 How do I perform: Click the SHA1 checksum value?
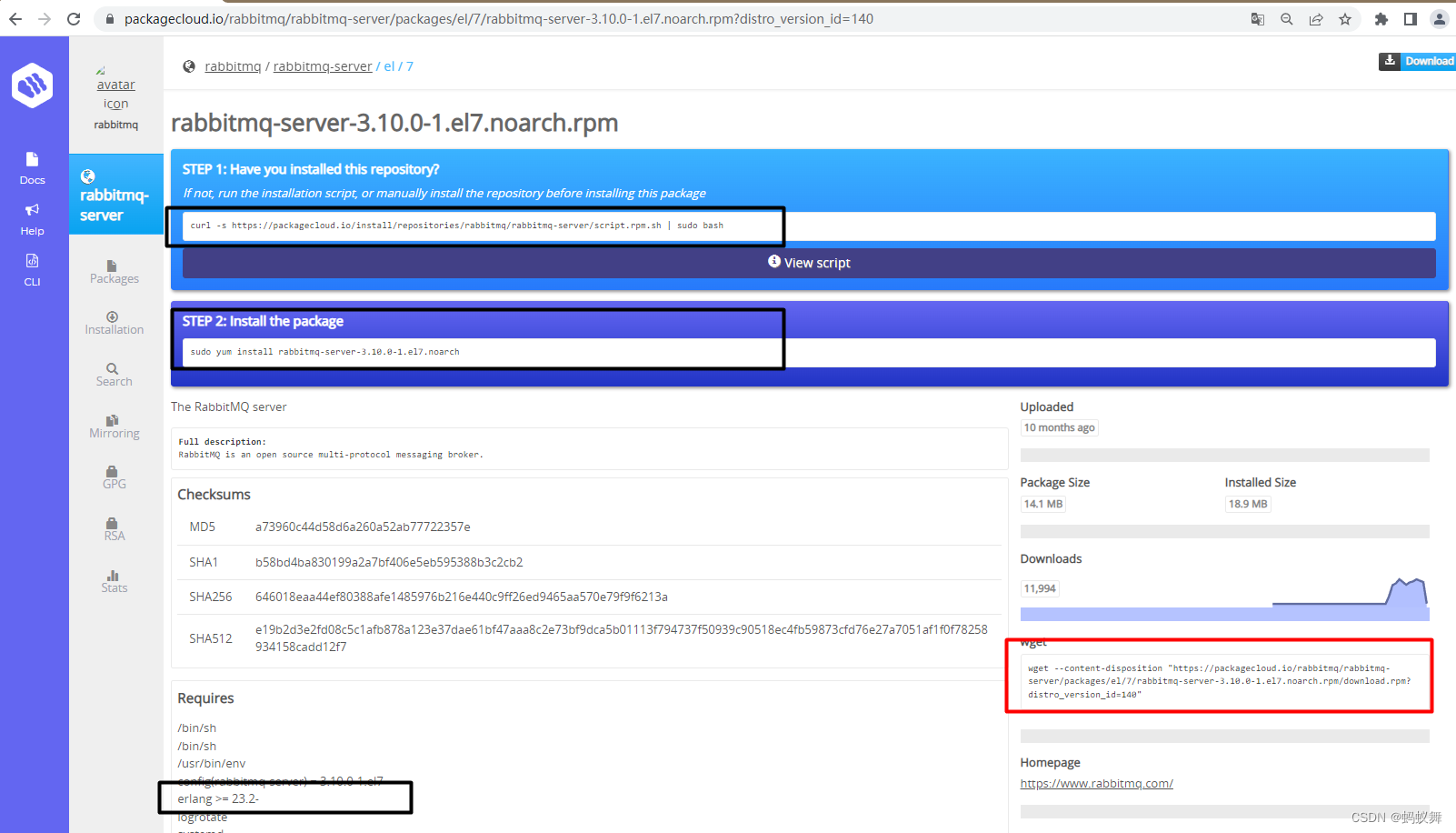[389, 562]
